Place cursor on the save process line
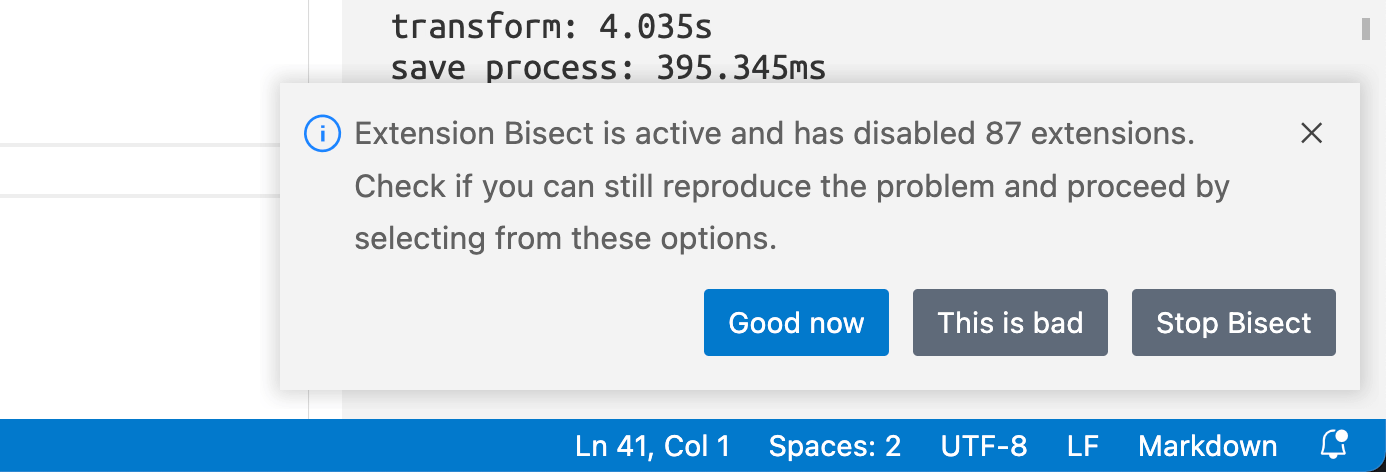This screenshot has height=472, width=1386. click(608, 68)
